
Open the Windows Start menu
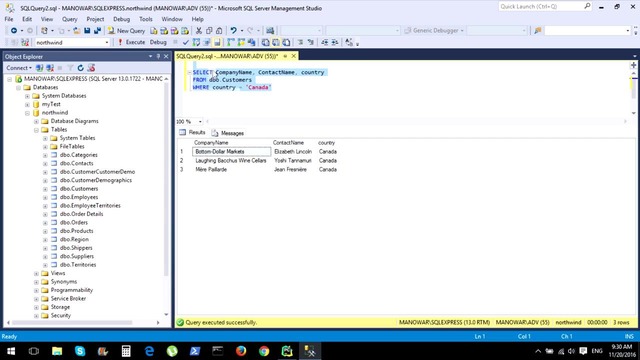[11, 351]
